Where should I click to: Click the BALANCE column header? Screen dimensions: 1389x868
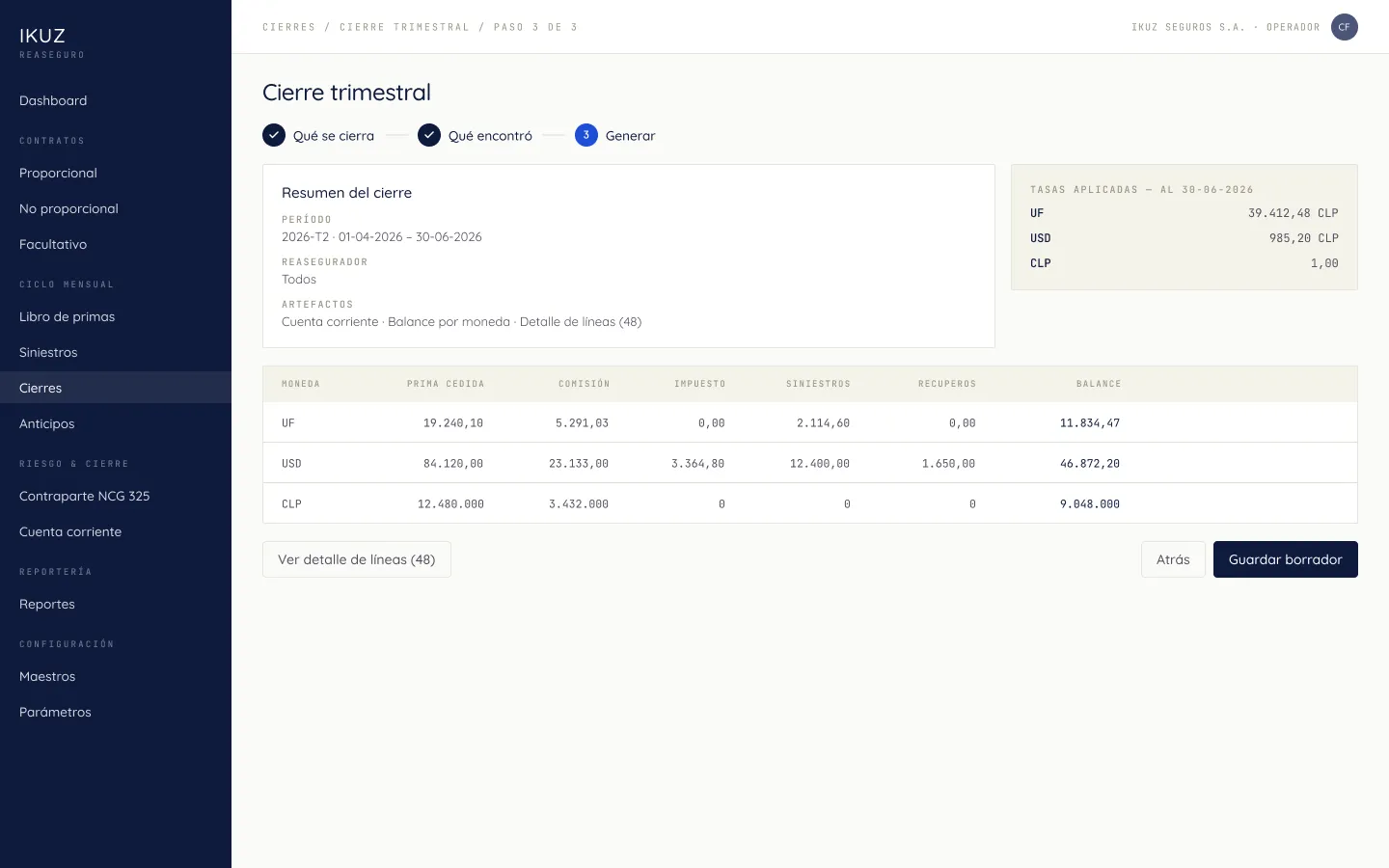click(x=1099, y=384)
